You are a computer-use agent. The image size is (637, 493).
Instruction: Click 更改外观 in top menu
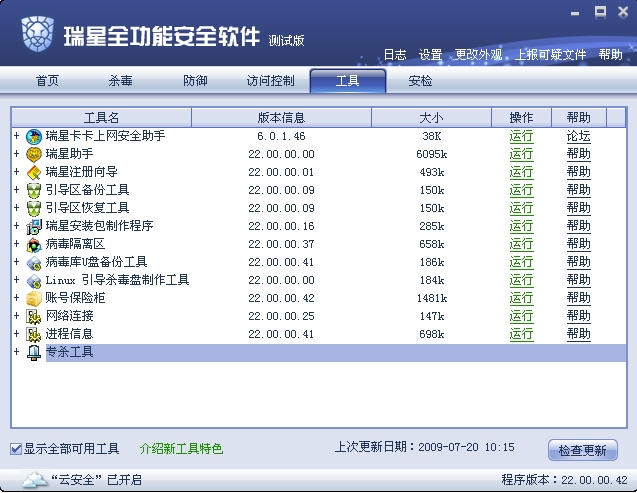(x=478, y=54)
